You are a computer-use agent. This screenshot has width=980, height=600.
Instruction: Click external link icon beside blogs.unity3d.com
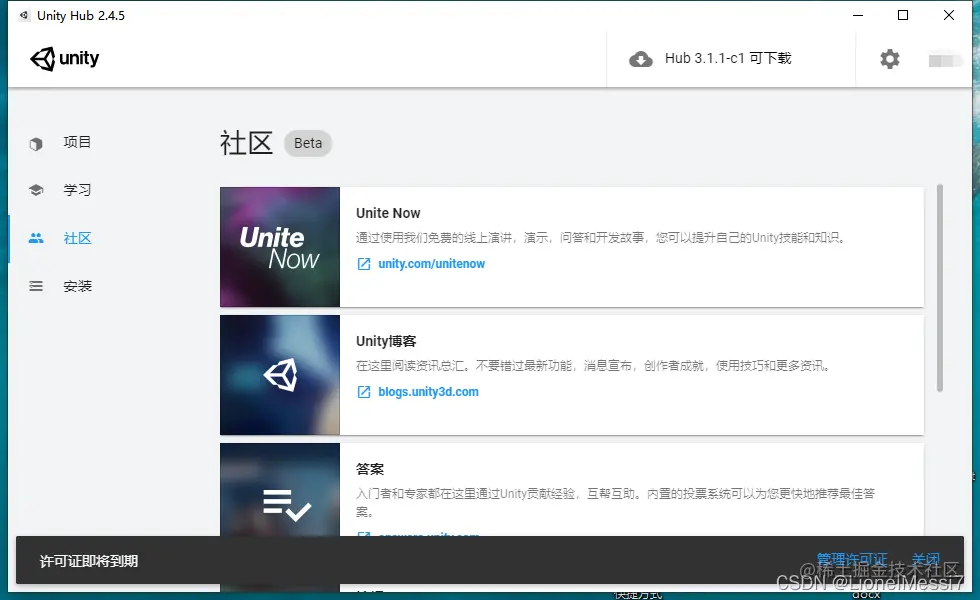pos(364,392)
